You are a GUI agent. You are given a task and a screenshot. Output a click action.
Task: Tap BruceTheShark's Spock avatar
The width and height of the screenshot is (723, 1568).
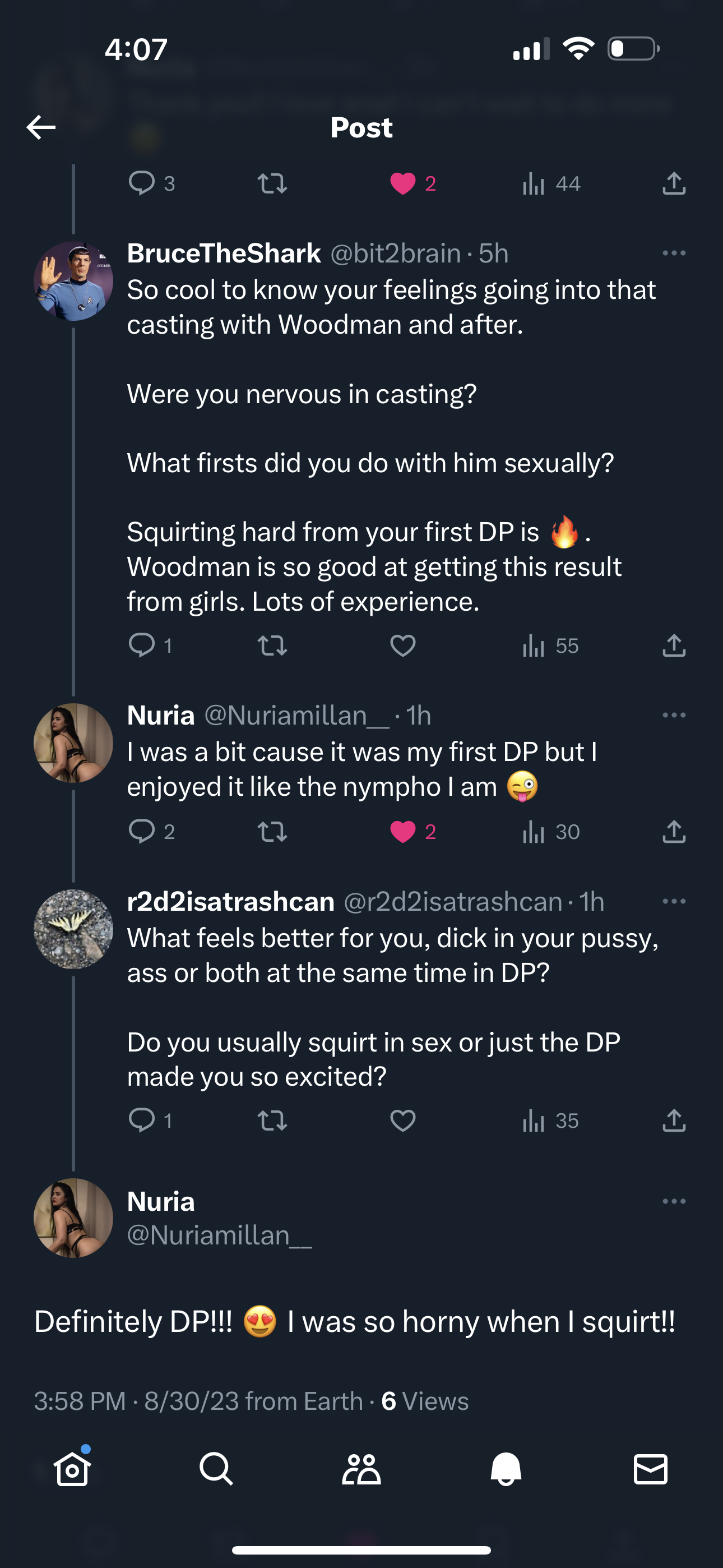click(x=73, y=280)
